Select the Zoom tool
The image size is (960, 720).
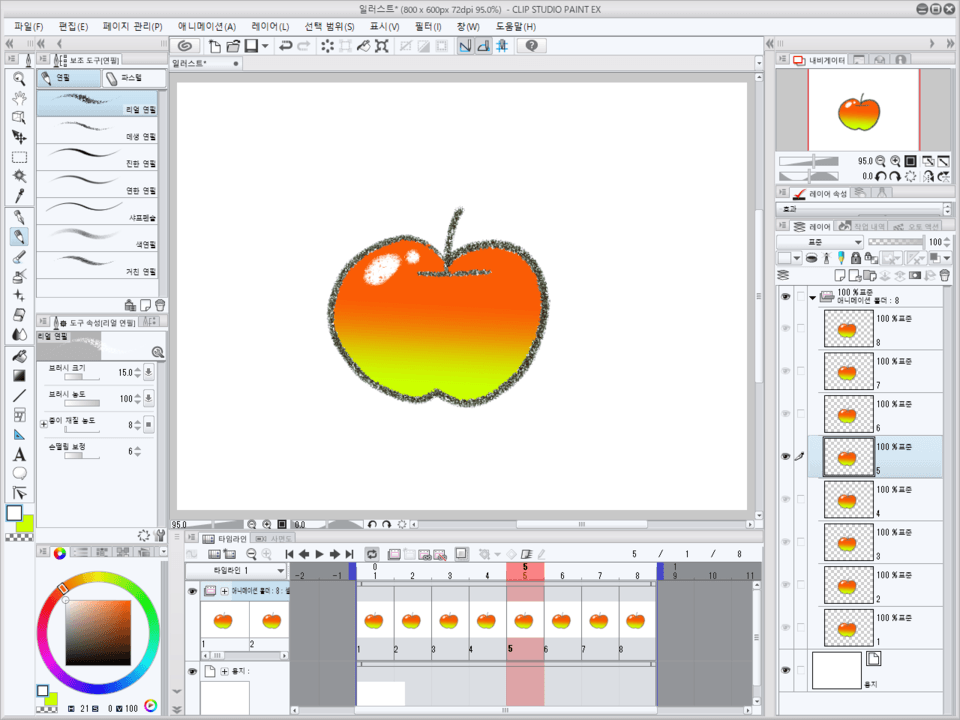pos(18,77)
